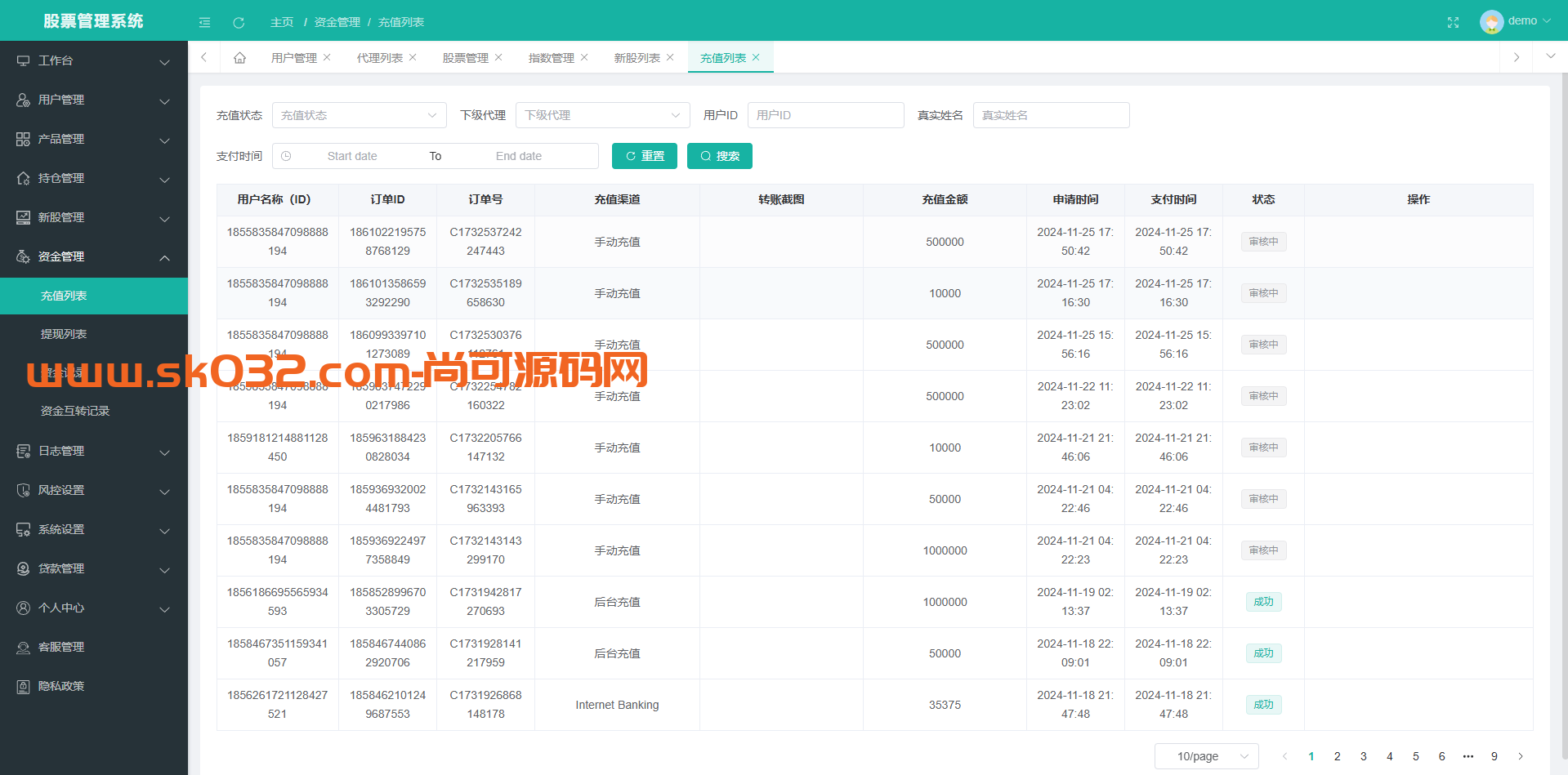The width and height of the screenshot is (1568, 775).
Task: Close the 用户管理 tab
Action: pyautogui.click(x=327, y=57)
